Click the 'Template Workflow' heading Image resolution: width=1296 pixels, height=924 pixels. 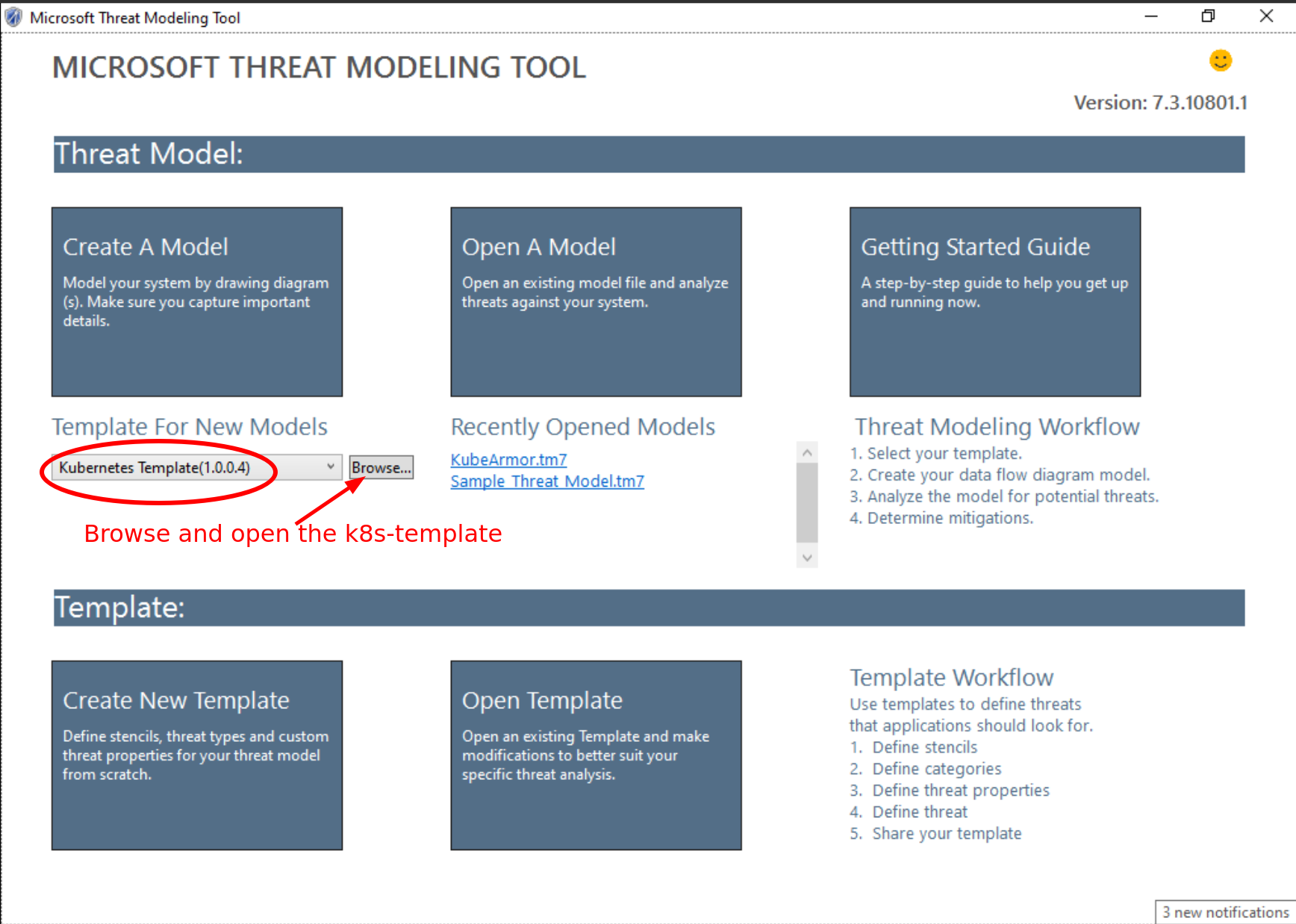952,678
